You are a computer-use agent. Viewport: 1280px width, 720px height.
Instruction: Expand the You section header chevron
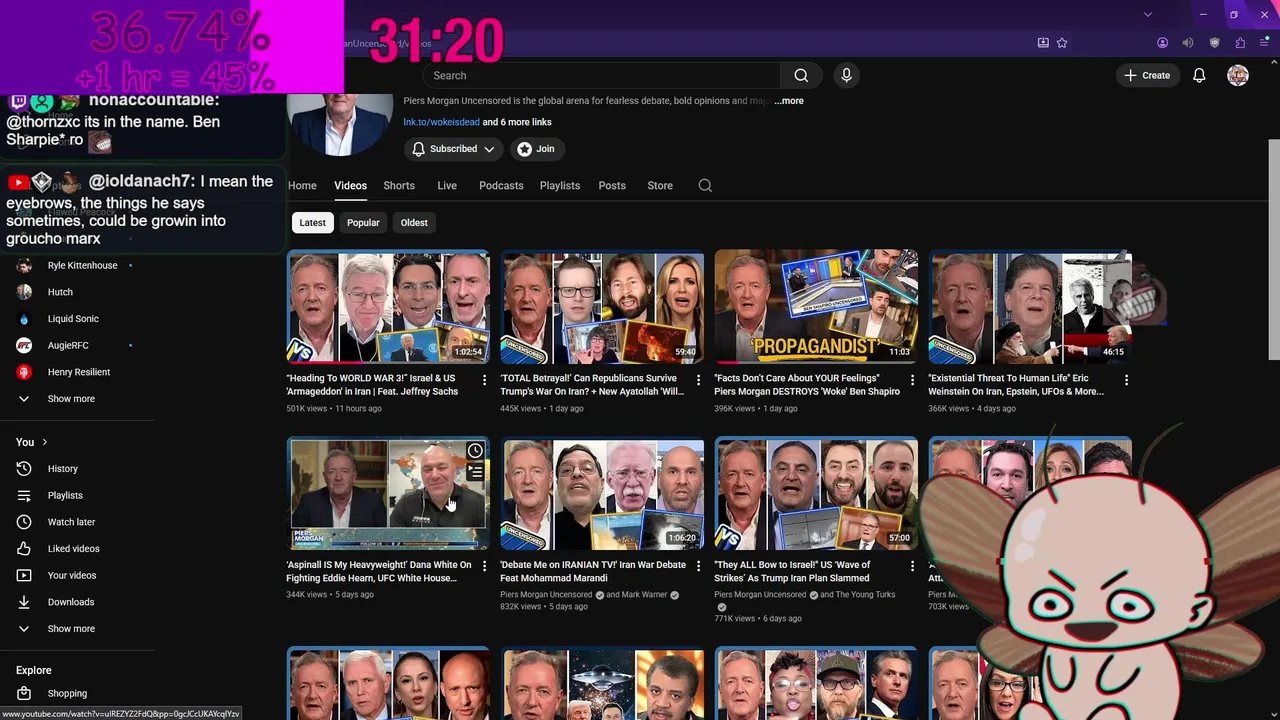coord(44,442)
